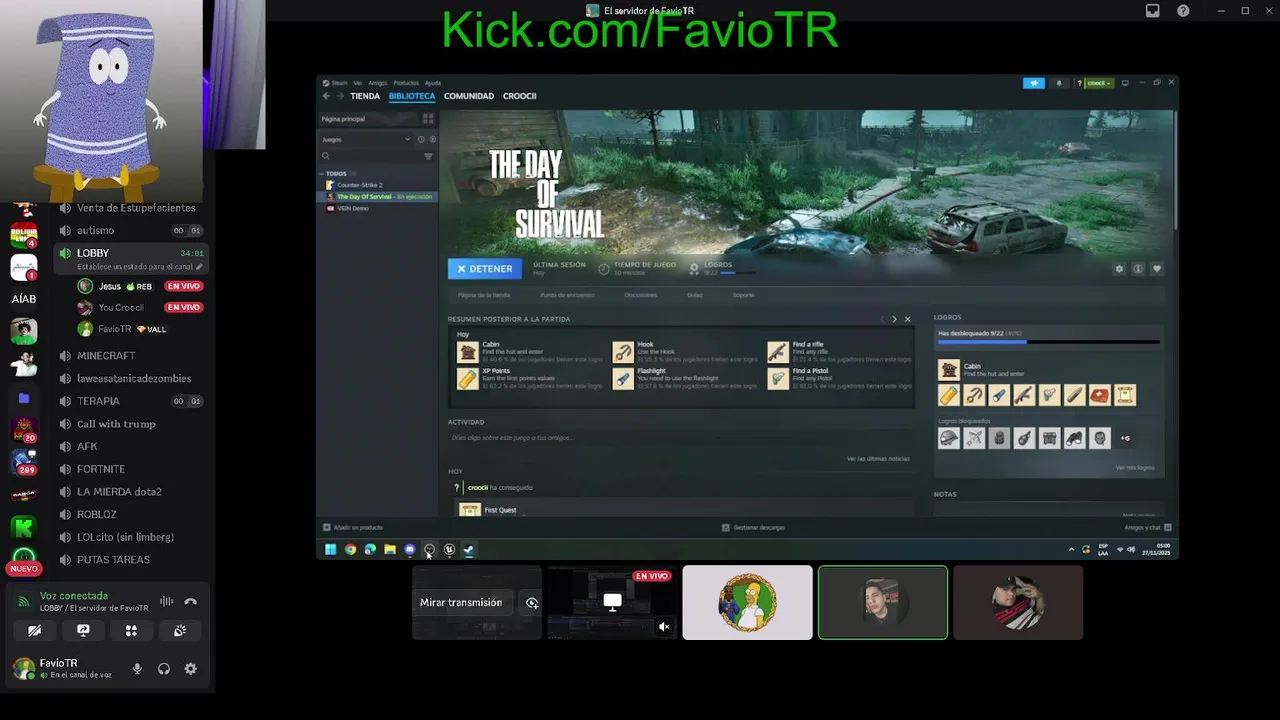Viewport: 1280px width, 720px height.
Task: Click the achievements progress bar 9/22
Action: pyautogui.click(x=1049, y=342)
